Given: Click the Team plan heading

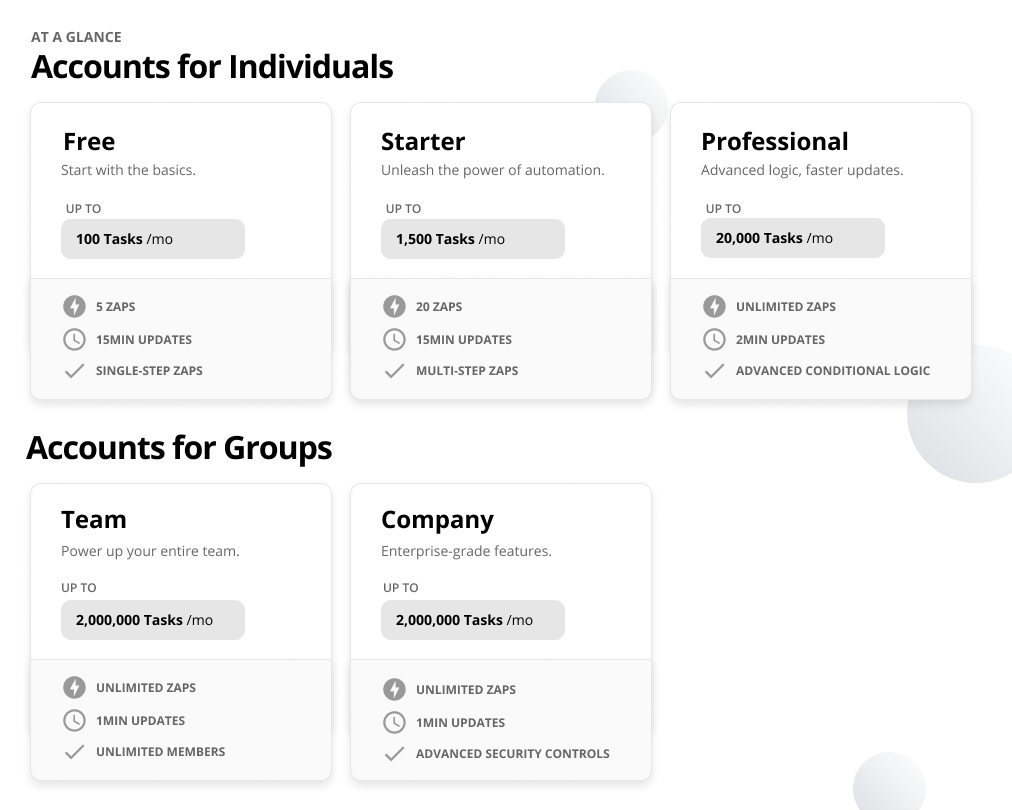Looking at the screenshot, I should pos(94,520).
